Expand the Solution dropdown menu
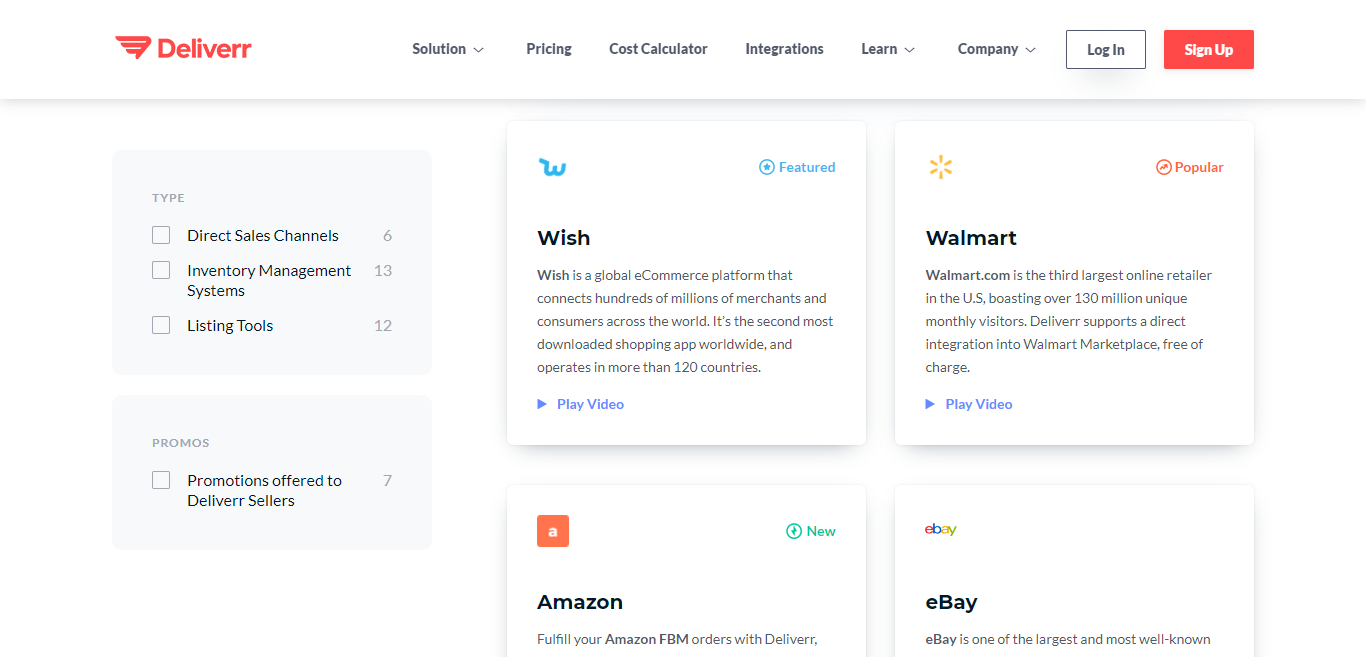 click(448, 49)
